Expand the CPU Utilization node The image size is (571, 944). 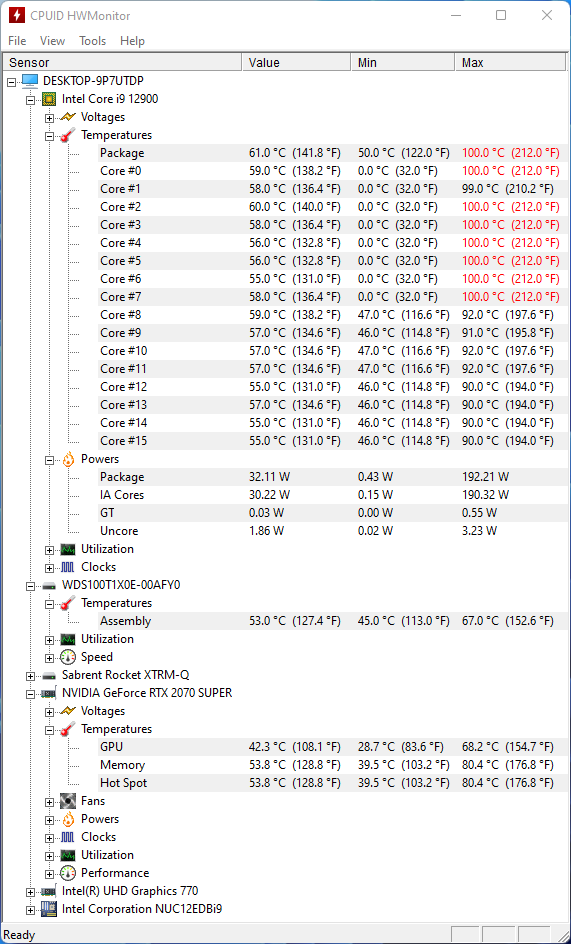tap(49, 549)
